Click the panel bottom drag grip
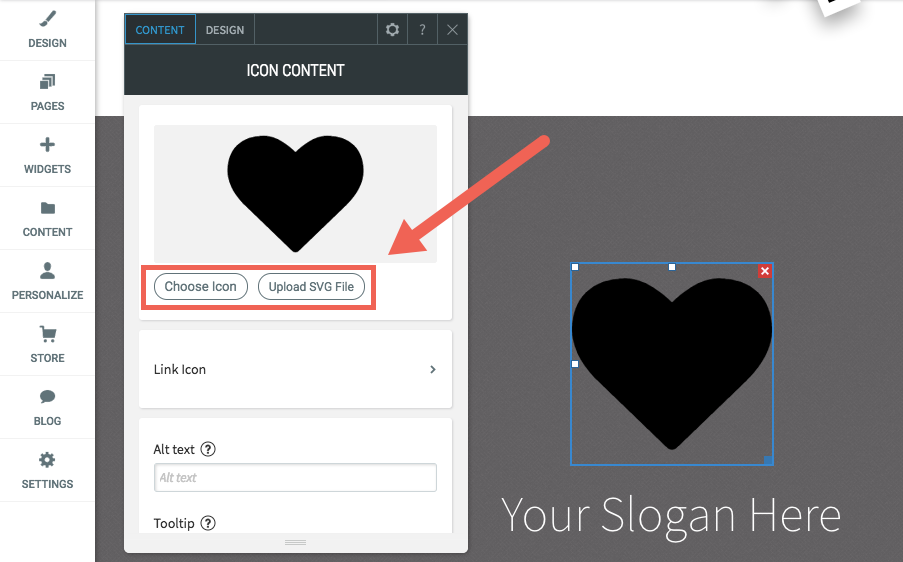Screen dimensions: 903x562 click(295, 542)
